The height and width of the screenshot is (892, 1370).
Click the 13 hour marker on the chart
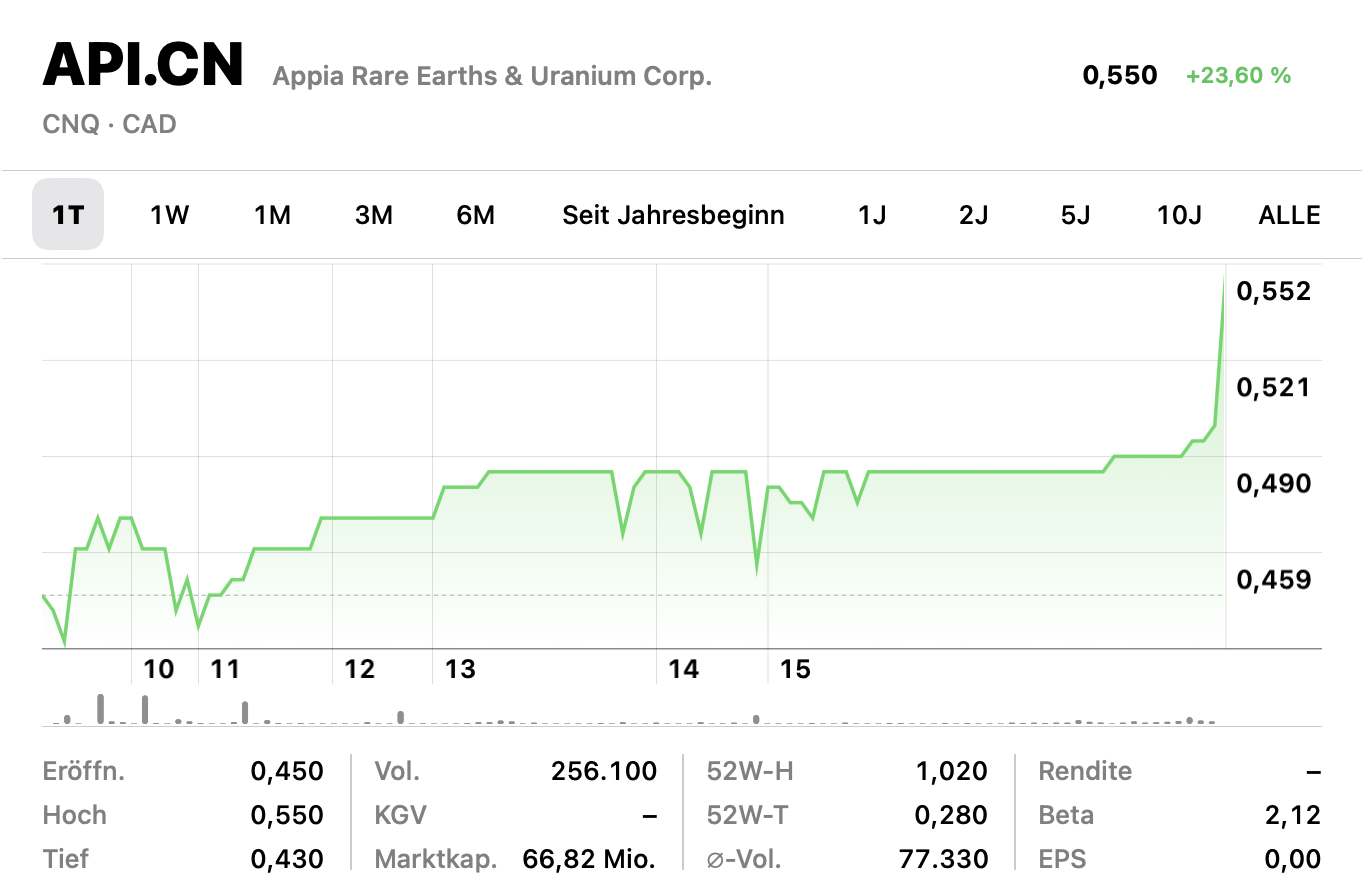[x=460, y=669]
